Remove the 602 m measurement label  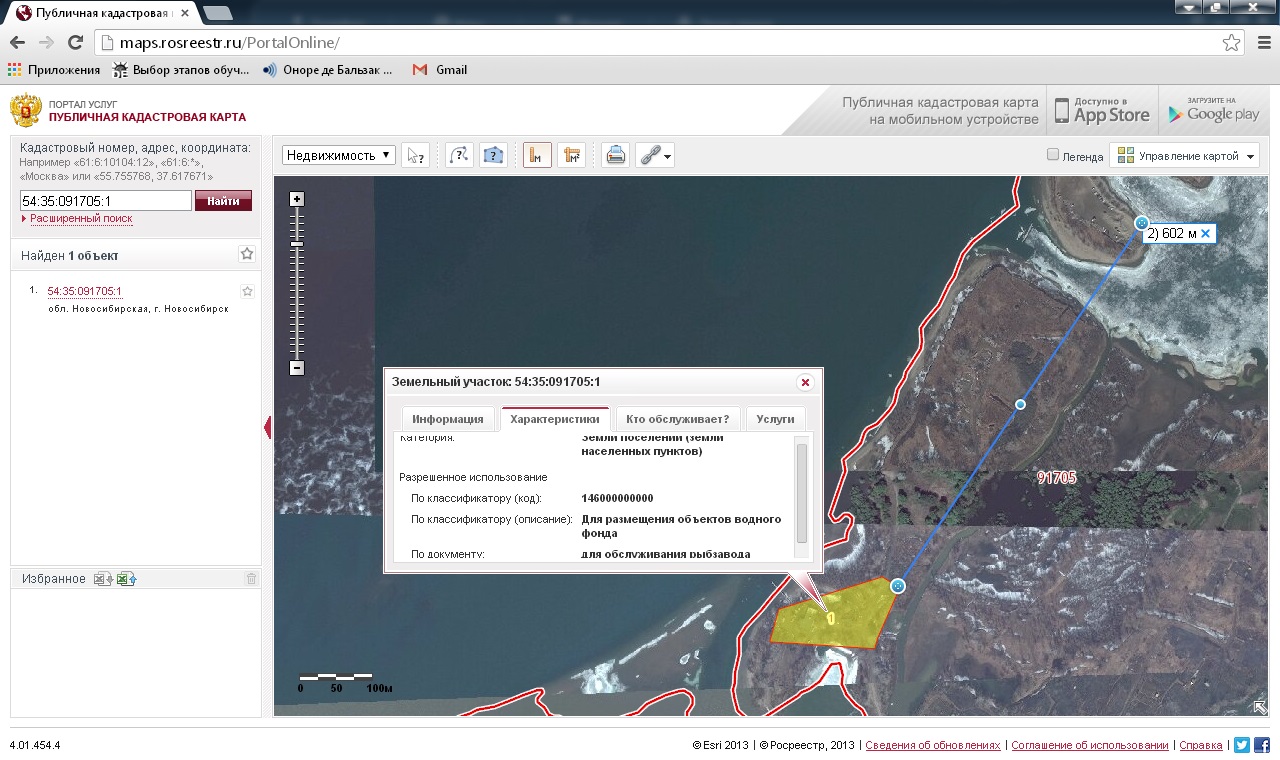pos(1205,234)
